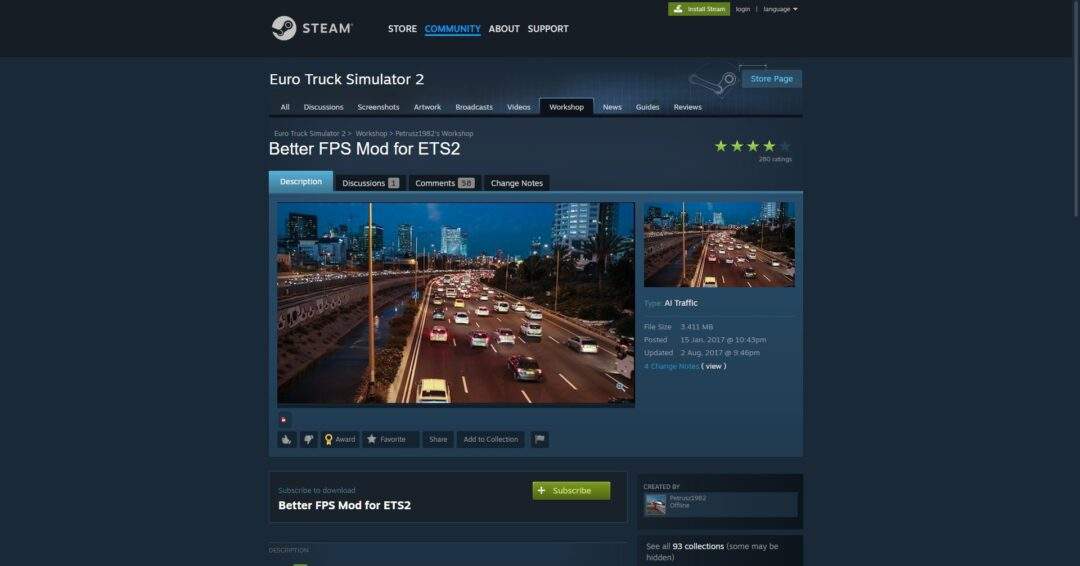Select the All hub tab
Viewport: 1080px width, 566px height.
284,107
